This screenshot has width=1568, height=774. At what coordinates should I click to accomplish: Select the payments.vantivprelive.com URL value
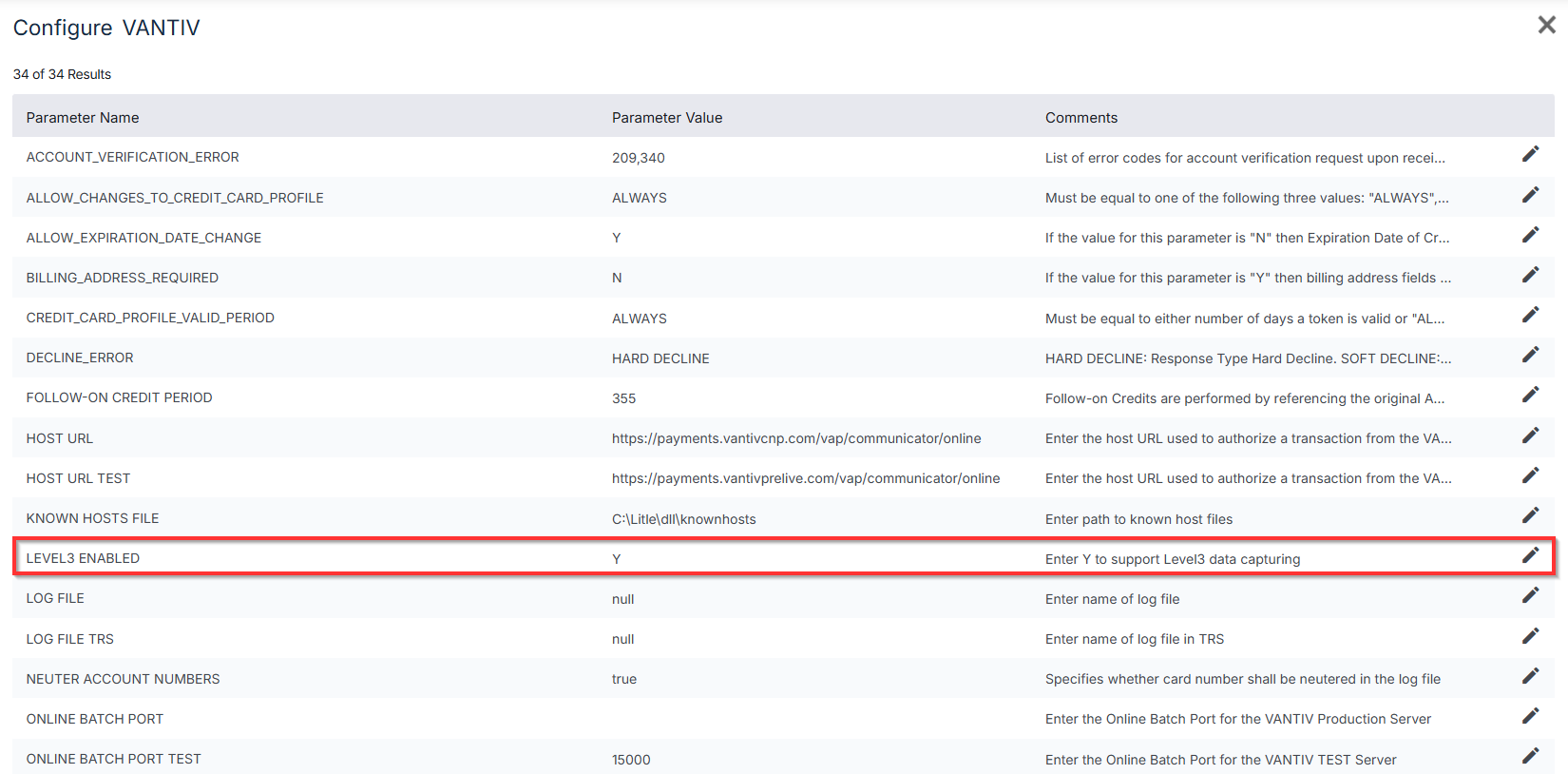[x=806, y=478]
